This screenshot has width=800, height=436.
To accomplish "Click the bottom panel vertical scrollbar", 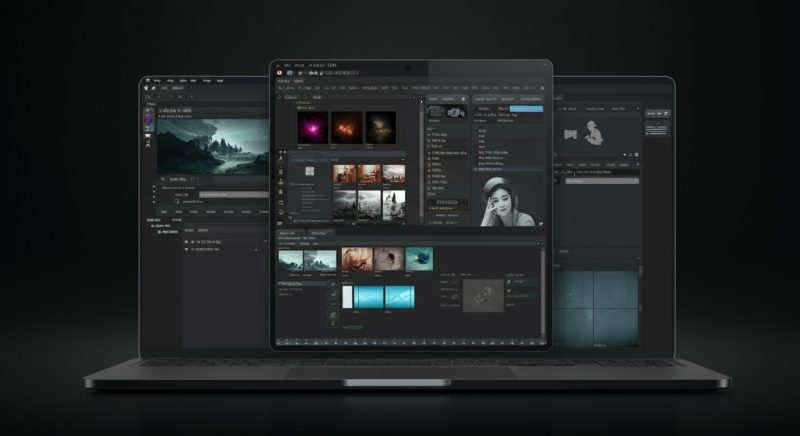I will coord(542,291).
